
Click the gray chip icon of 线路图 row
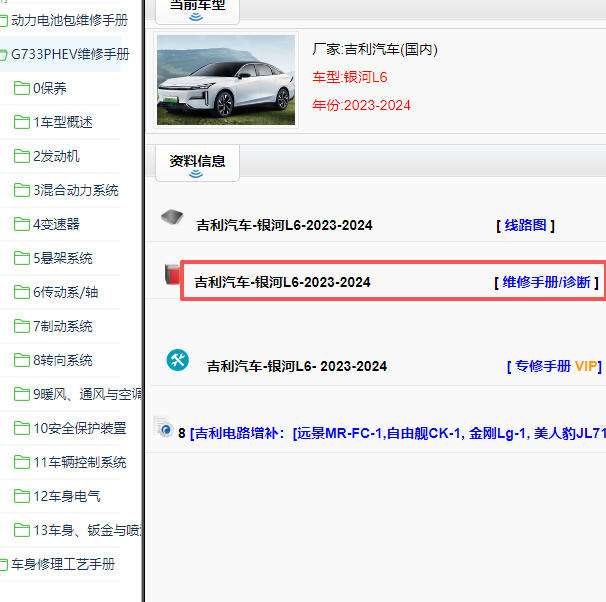click(172, 217)
